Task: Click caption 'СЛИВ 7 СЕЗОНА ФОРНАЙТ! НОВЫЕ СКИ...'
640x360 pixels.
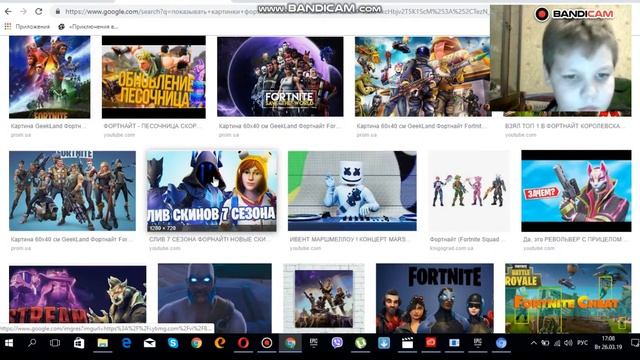Action: 207,239
